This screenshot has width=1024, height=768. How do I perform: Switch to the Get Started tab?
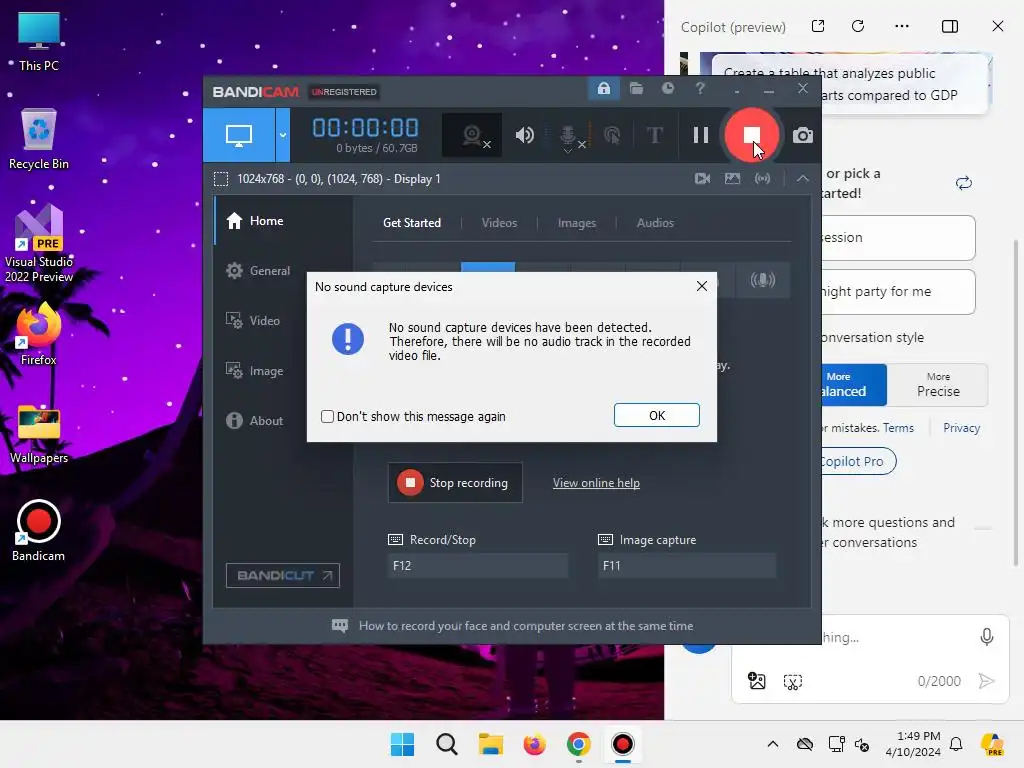[x=411, y=223]
